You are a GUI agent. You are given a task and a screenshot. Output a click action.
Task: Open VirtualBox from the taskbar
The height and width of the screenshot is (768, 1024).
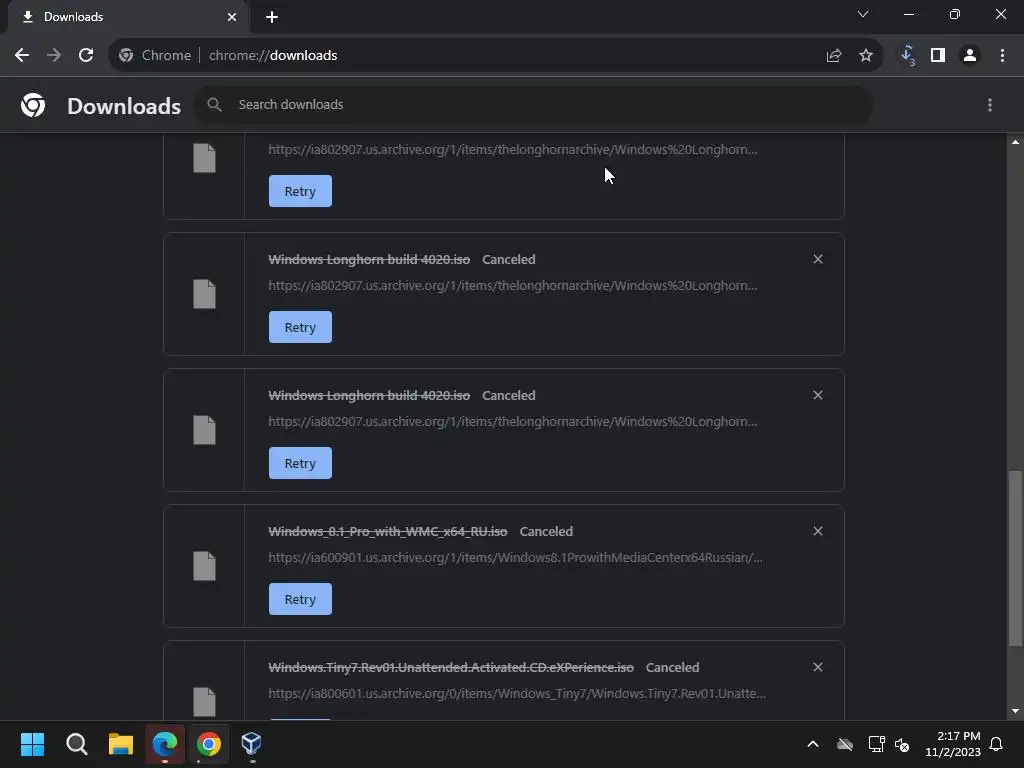click(x=251, y=744)
